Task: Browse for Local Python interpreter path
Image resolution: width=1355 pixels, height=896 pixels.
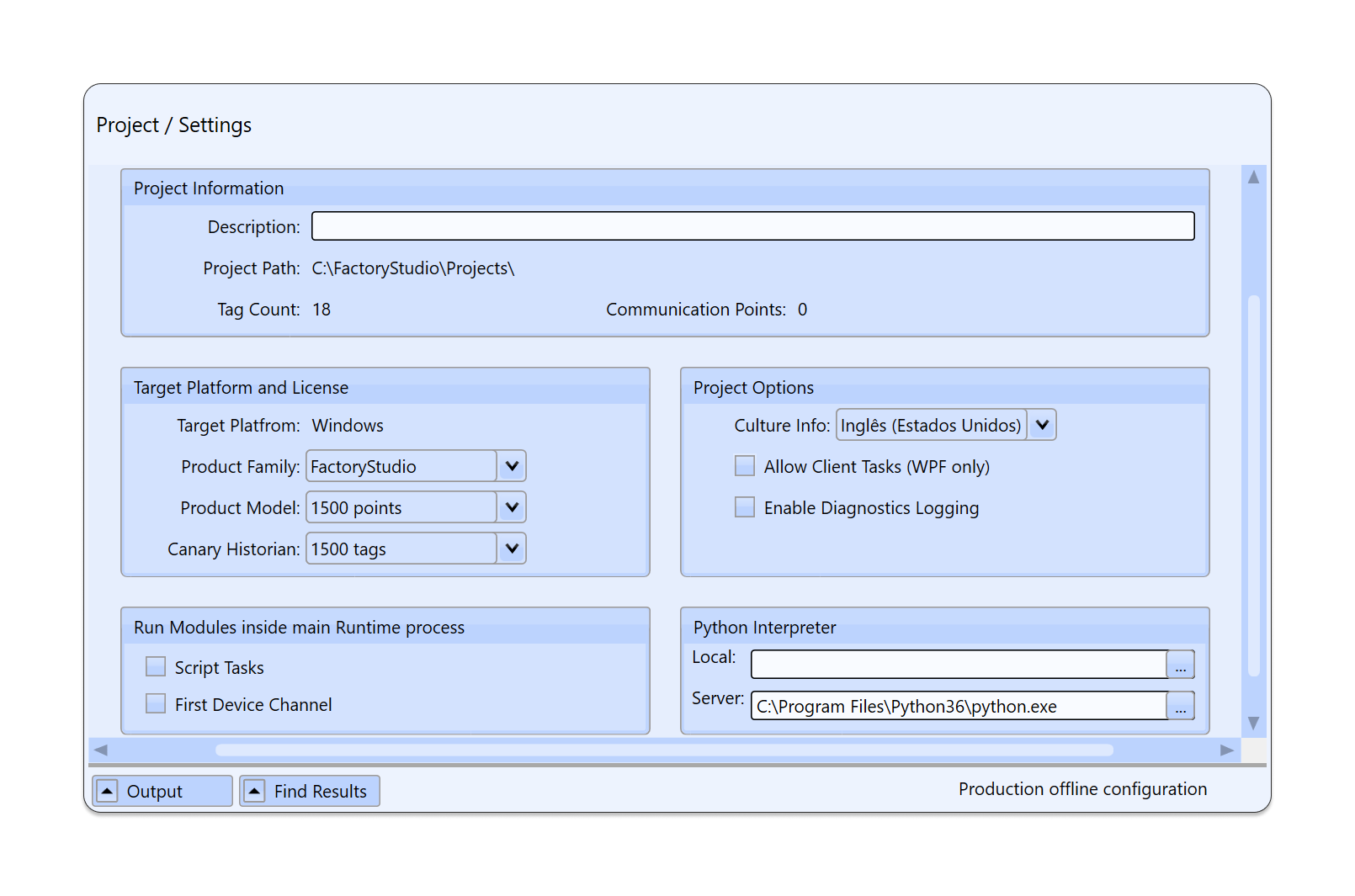Action: (1180, 665)
